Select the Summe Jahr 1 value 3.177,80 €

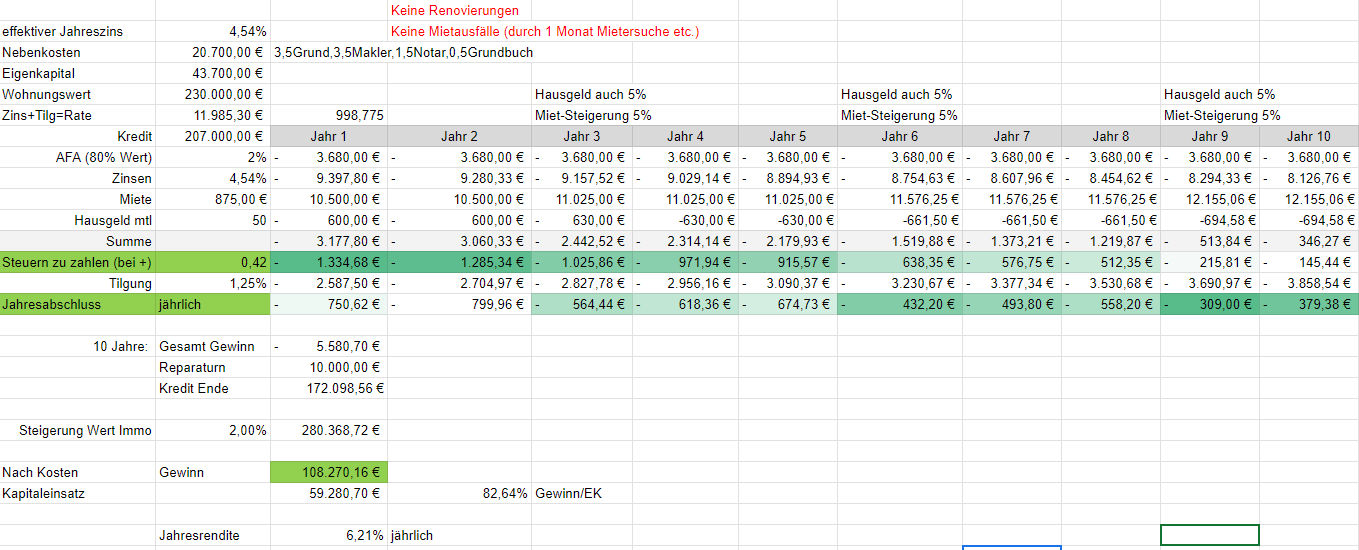348,242
